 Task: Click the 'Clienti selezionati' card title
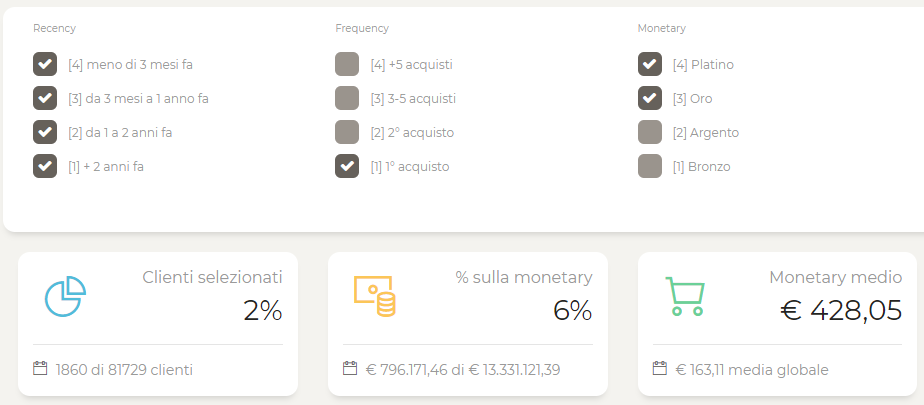coord(212,277)
